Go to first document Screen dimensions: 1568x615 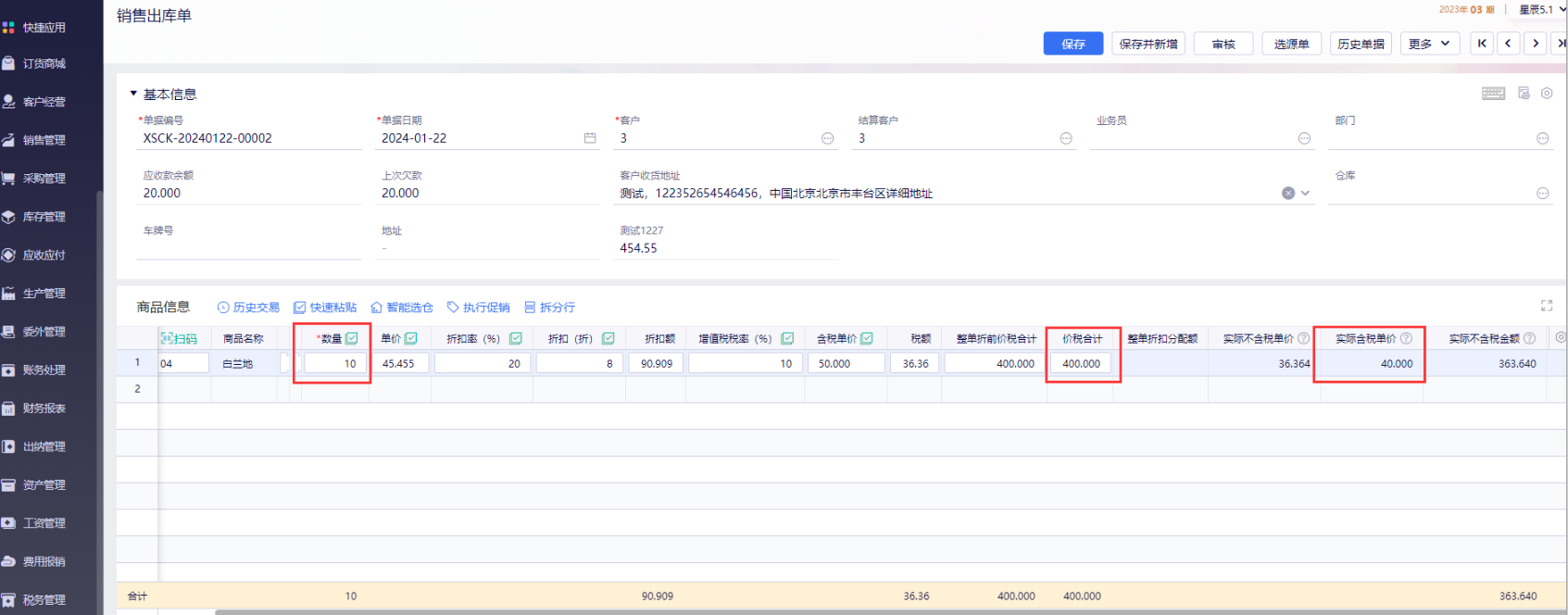1482,44
